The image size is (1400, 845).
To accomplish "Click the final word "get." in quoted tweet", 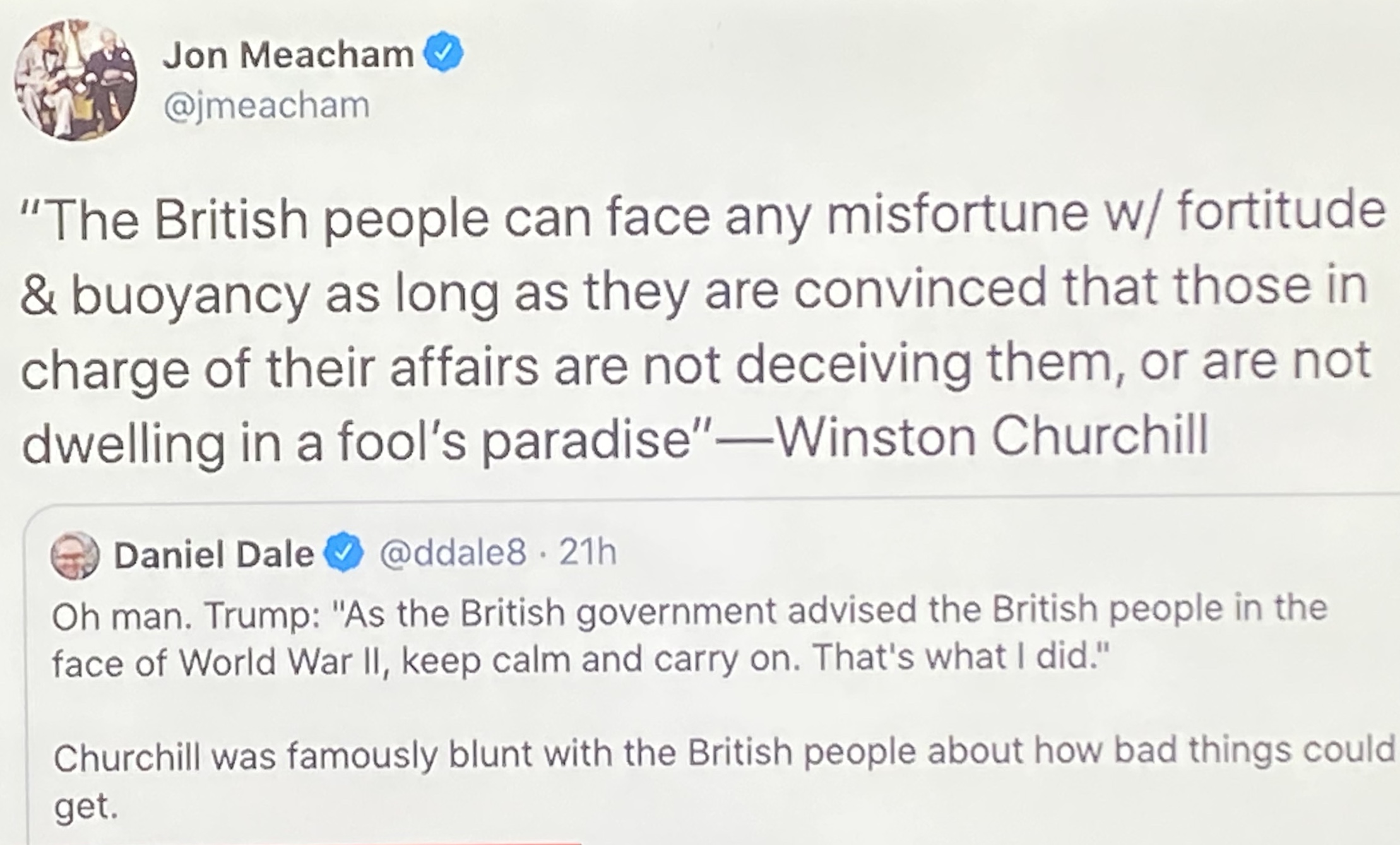I will pos(85,806).
